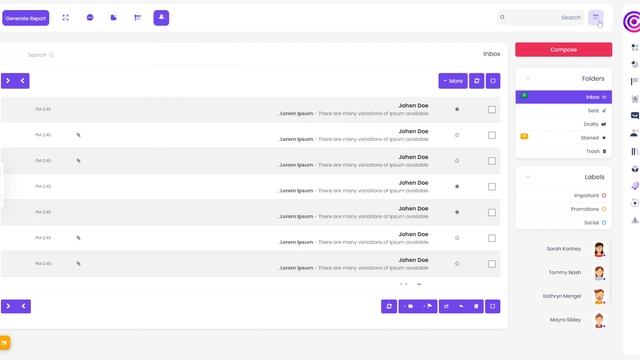The width and height of the screenshot is (640, 360).
Task: Go to the next page with the top right-chevron
Action: click(8, 81)
